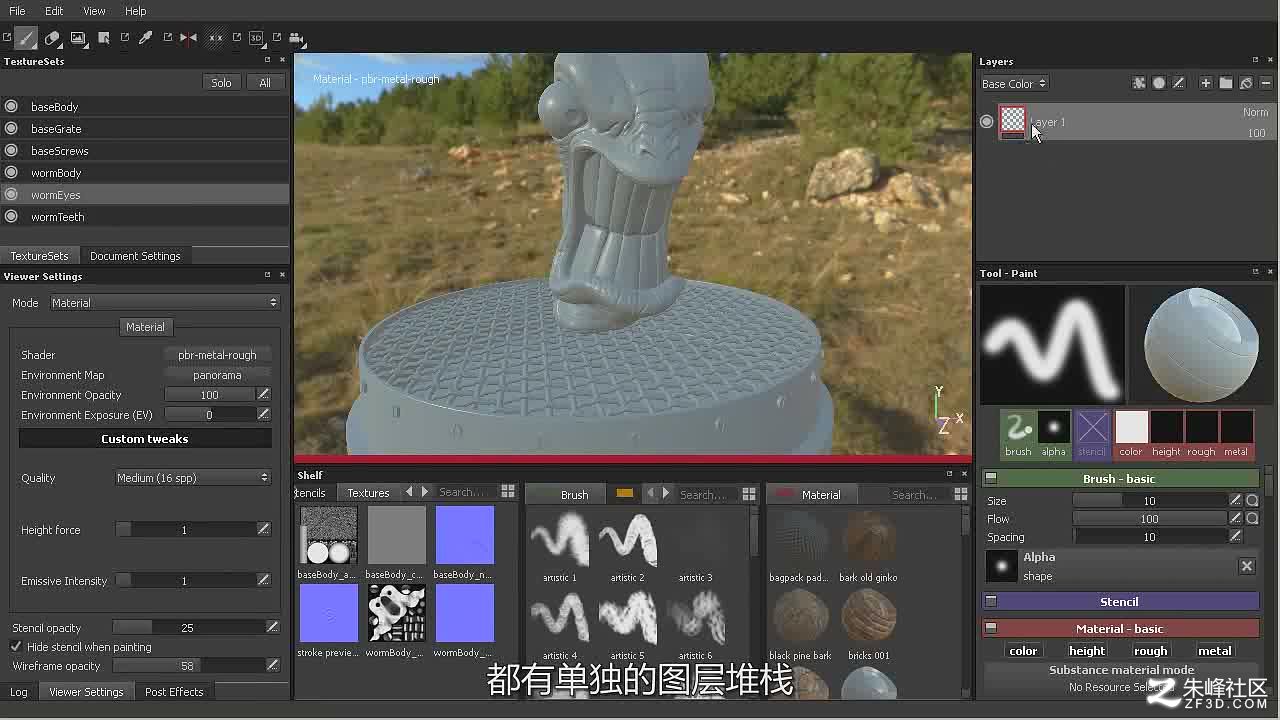Toggle visibility of baseBody texture set

11,106
